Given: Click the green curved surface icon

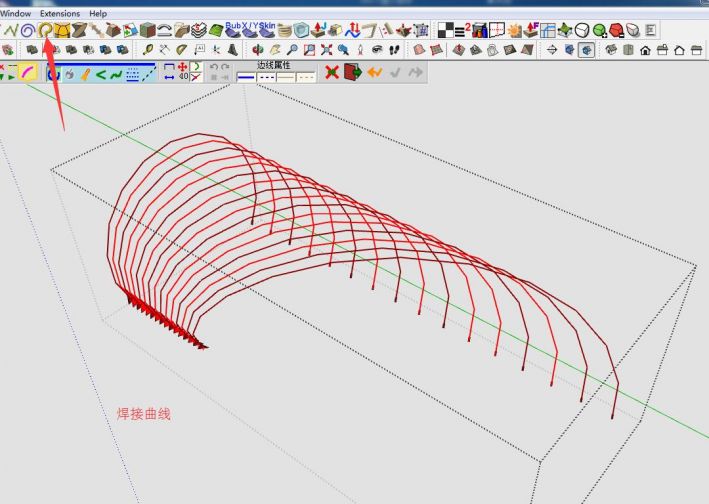Looking at the screenshot, I should [x=216, y=30].
